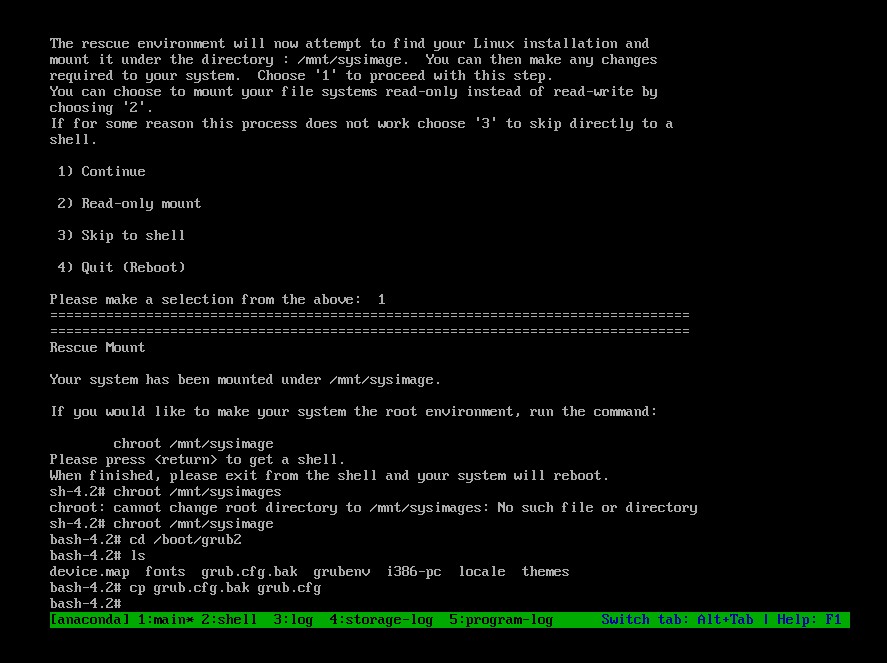Click menu option '2) Read-only mount'

[129, 204]
